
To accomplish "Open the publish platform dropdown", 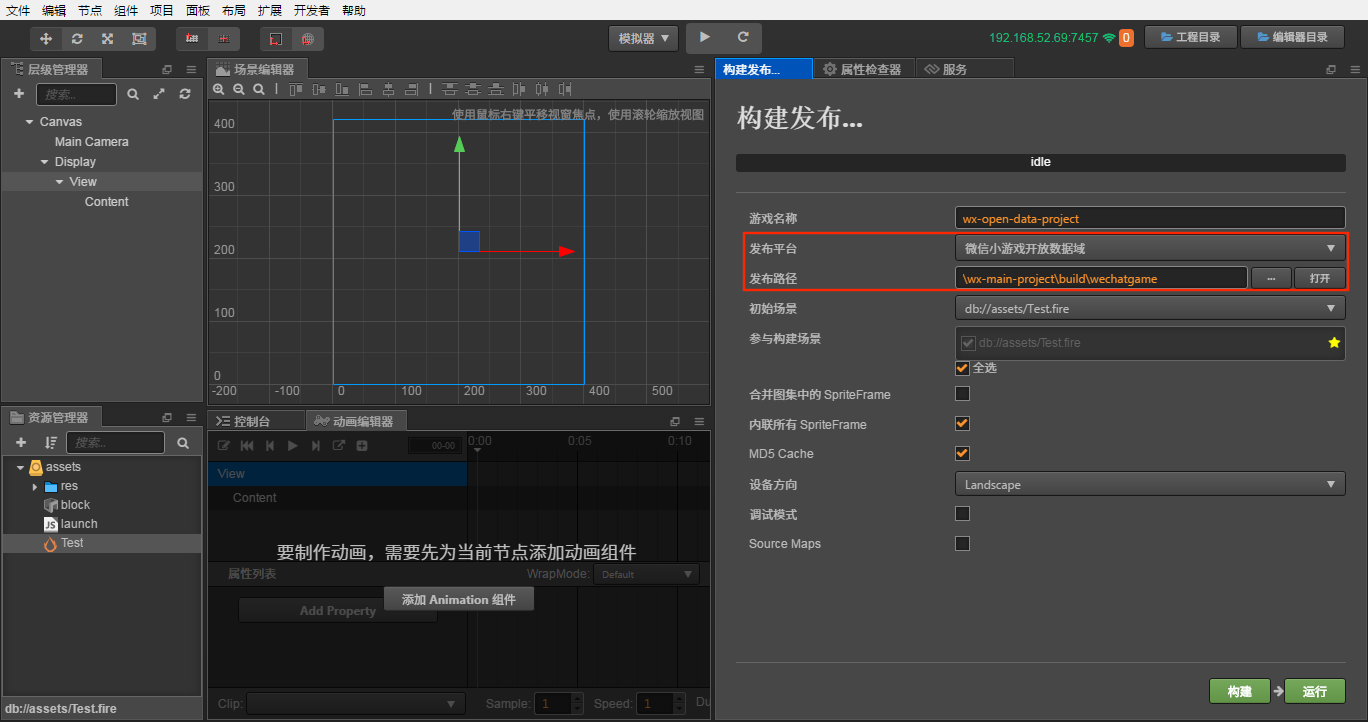I will click(1150, 248).
